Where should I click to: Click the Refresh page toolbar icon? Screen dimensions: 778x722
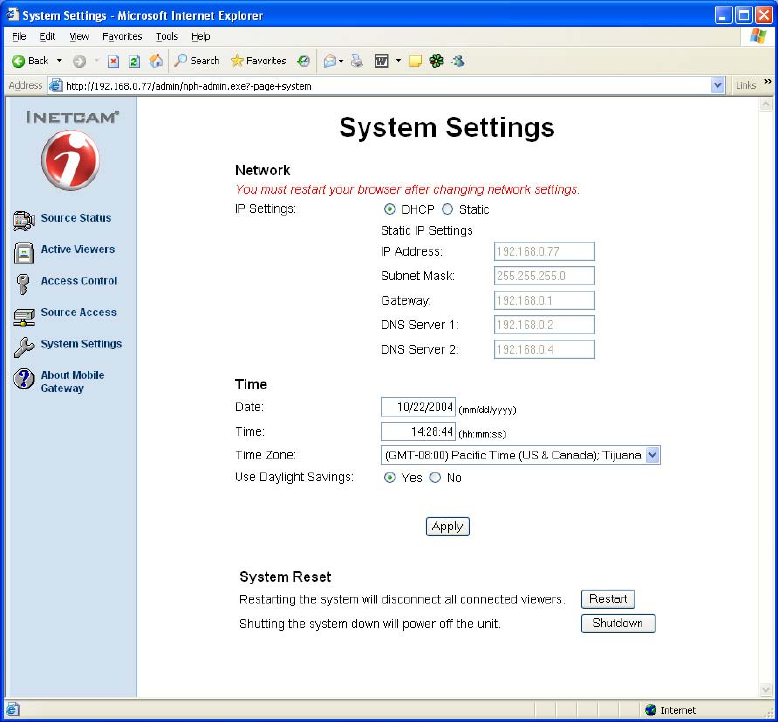click(x=134, y=61)
